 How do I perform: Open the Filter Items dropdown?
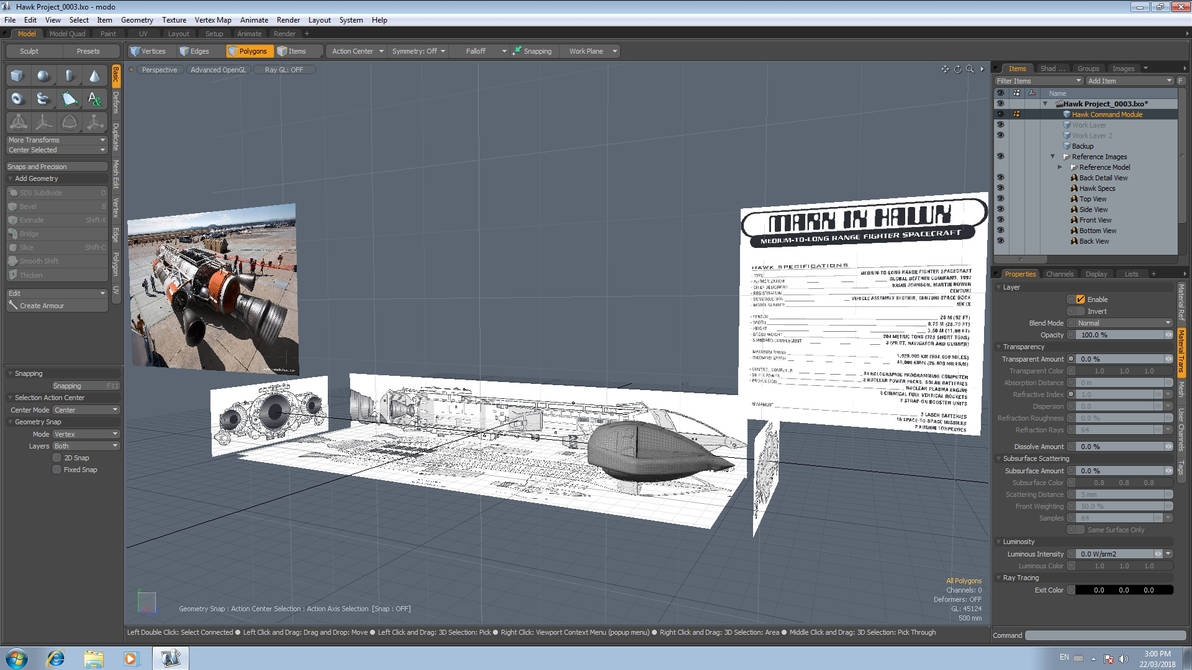(x=1038, y=81)
